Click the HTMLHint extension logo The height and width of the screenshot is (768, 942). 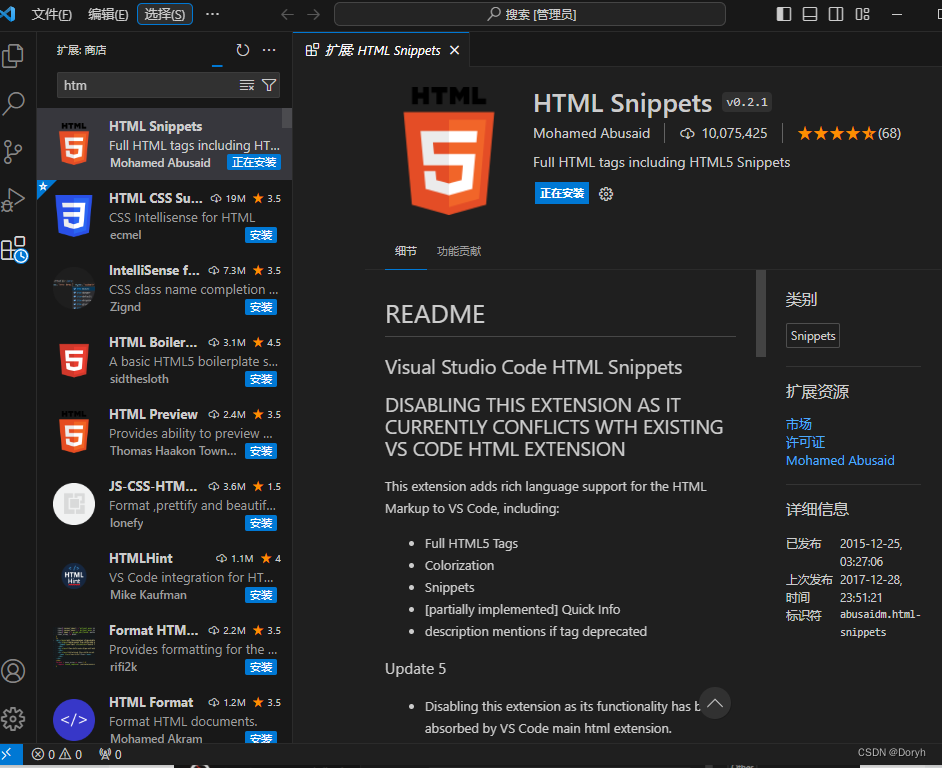pos(74,576)
